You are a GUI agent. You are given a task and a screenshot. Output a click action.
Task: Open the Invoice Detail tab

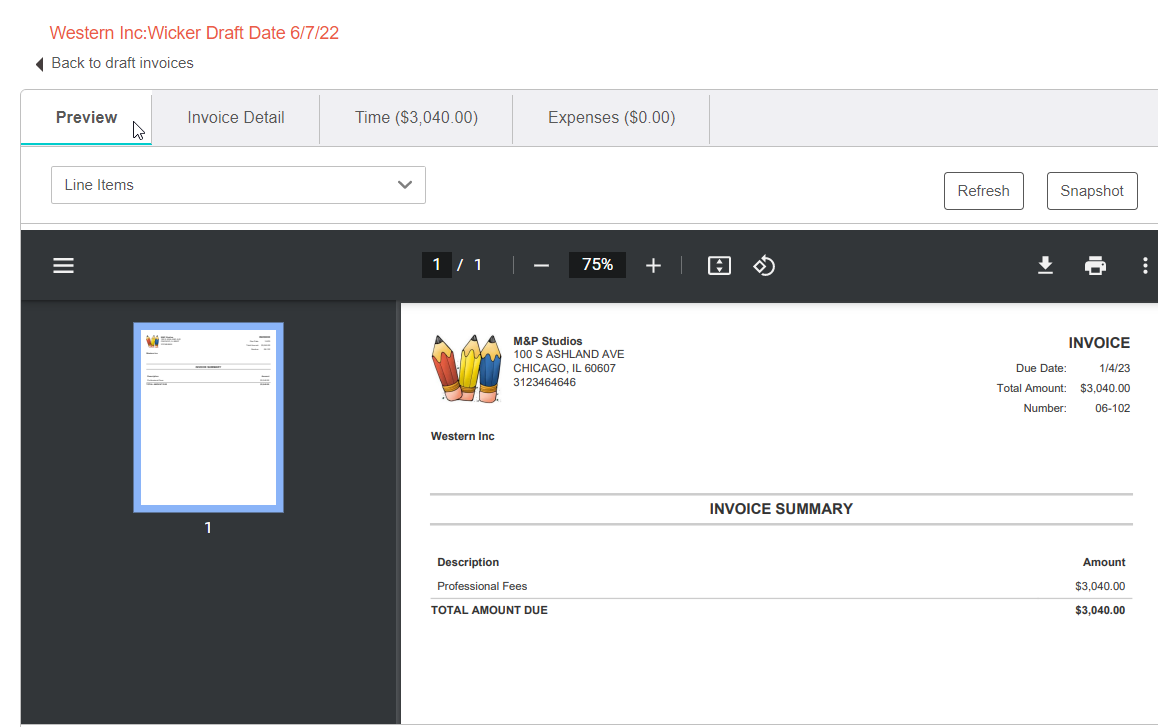pyautogui.click(x=236, y=118)
